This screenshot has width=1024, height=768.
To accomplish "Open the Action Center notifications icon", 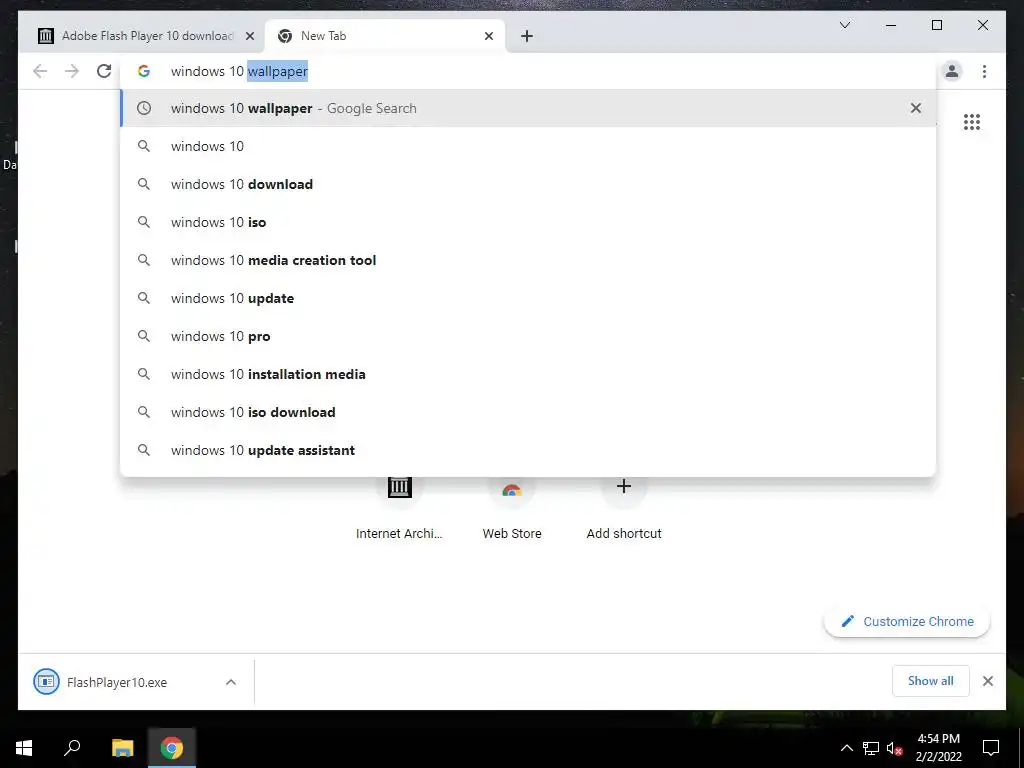I will [991, 748].
